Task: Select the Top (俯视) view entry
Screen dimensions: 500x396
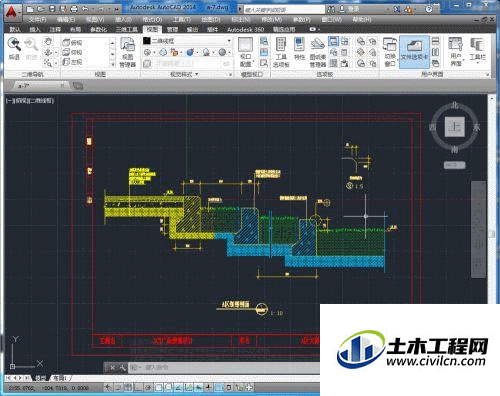Action: point(72,42)
